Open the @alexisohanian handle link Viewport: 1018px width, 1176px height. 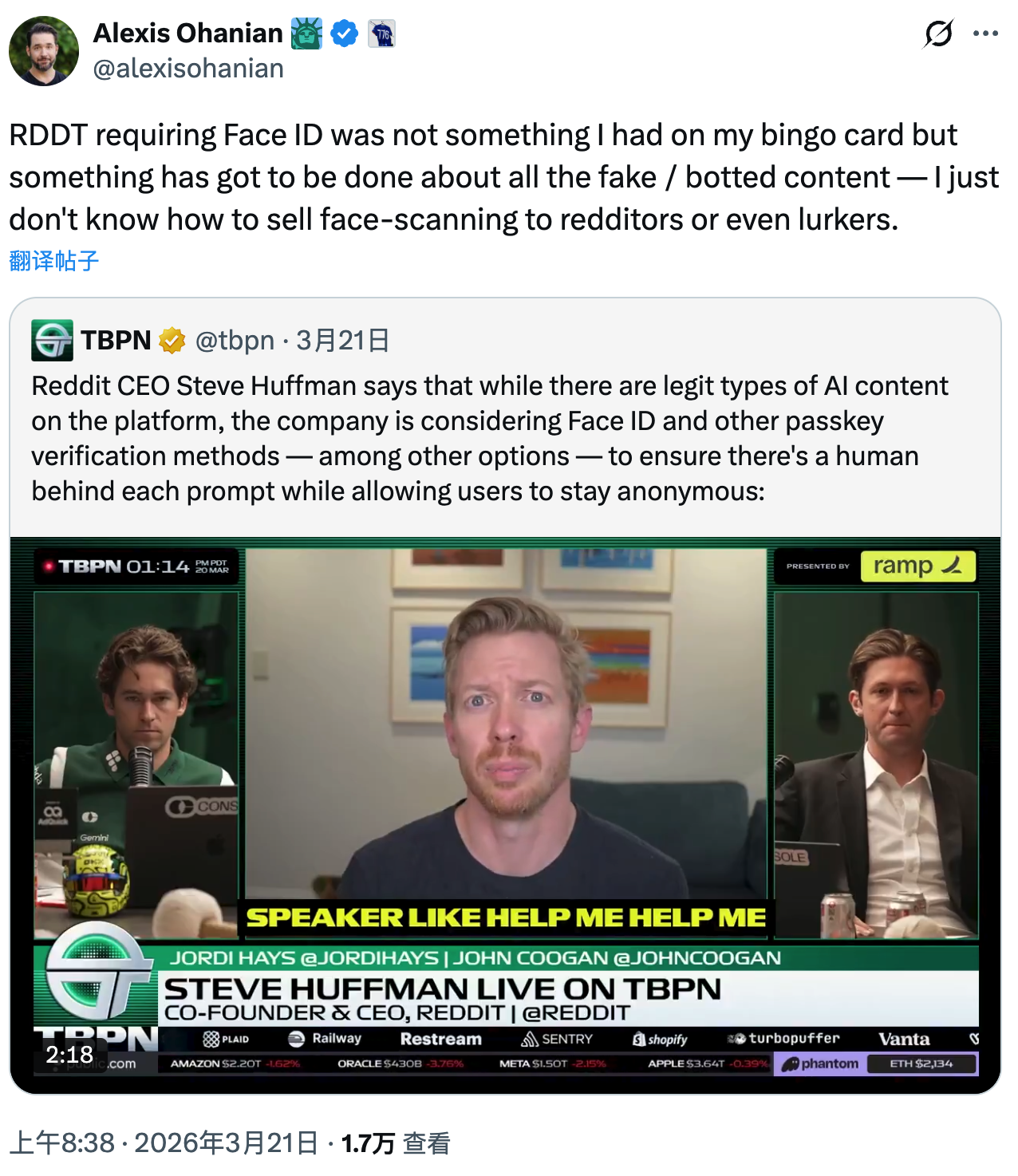pos(188,69)
